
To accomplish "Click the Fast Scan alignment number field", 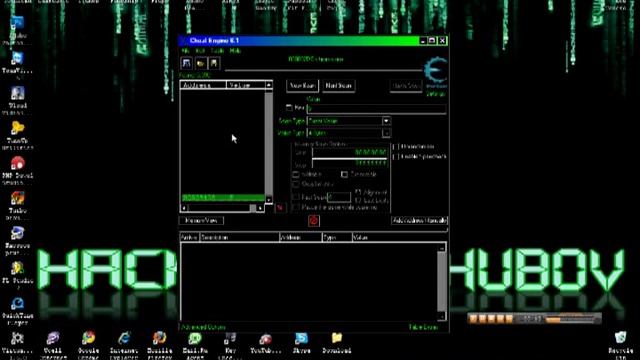I will 339,197.
